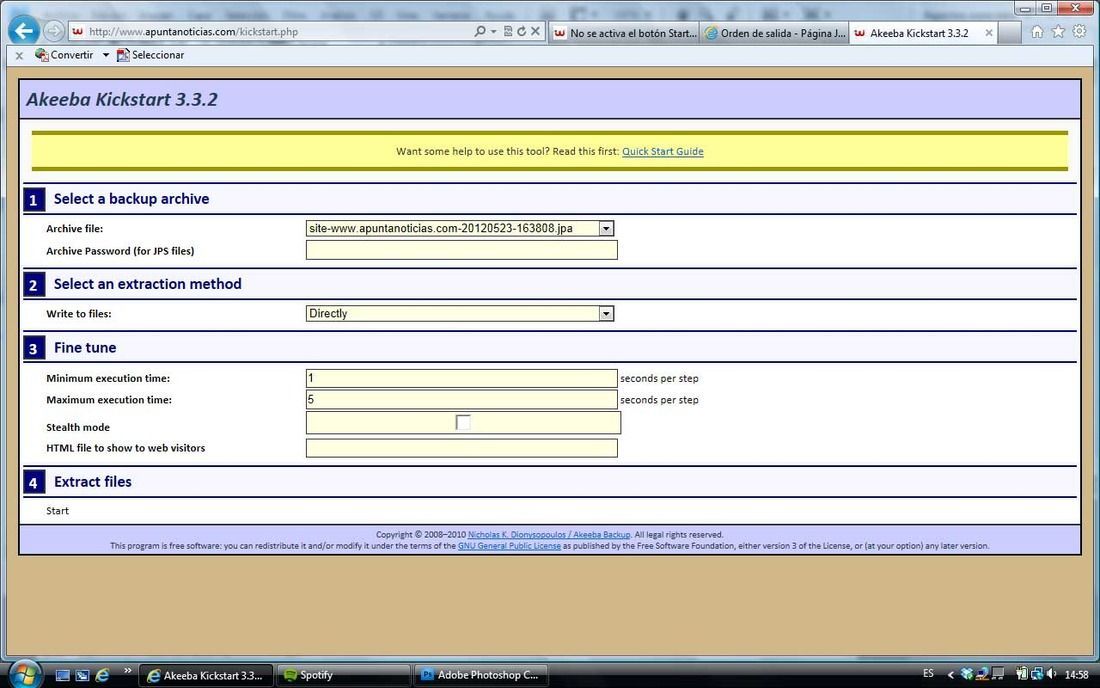Click the ES language indicator
Screen dimensions: 1100x688
(928, 673)
